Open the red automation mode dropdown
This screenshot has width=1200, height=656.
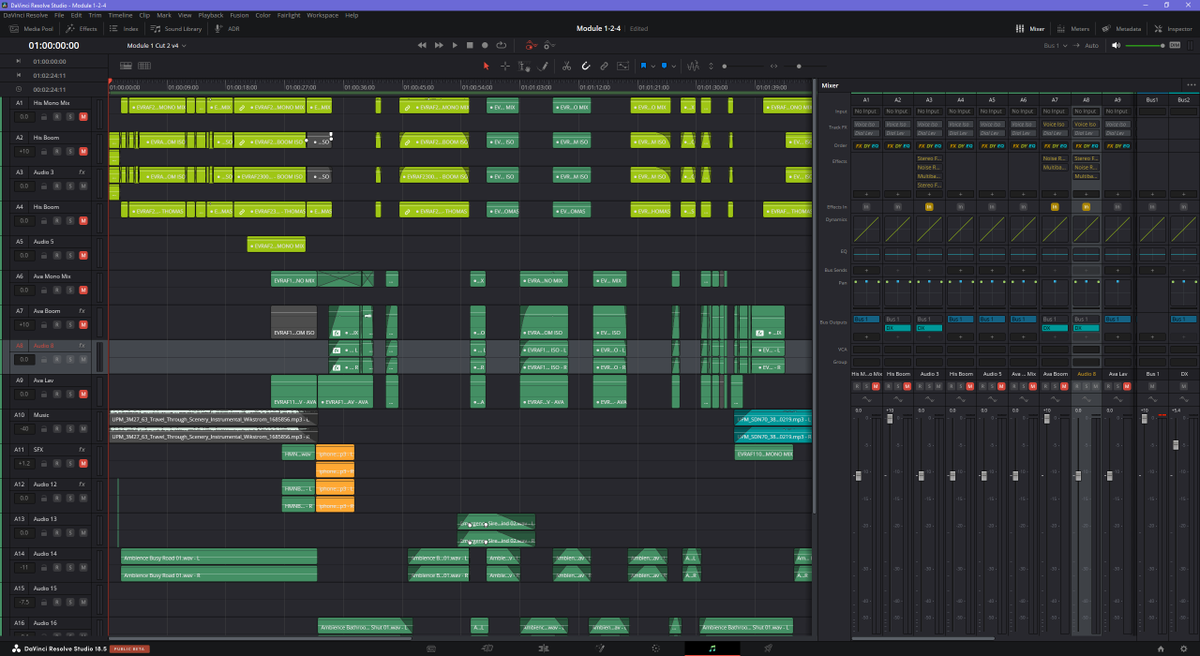(x=531, y=45)
